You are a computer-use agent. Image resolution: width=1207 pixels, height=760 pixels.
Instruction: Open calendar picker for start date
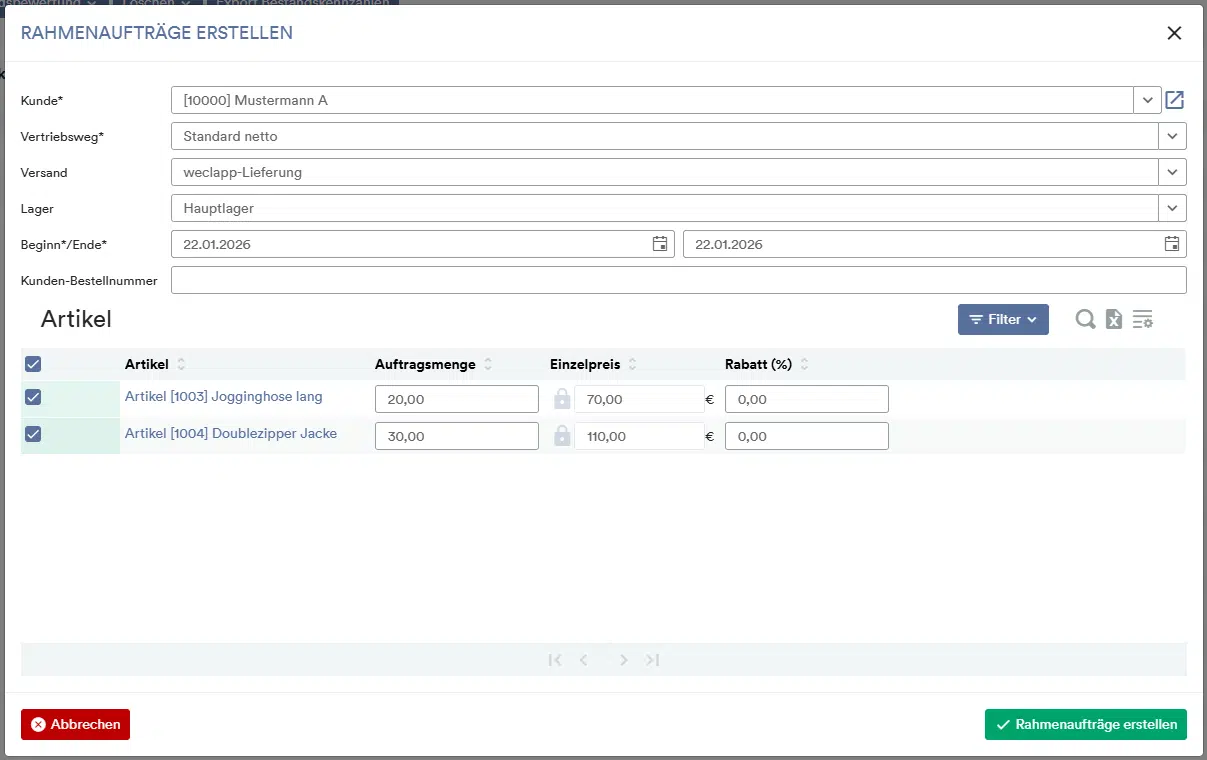tap(660, 244)
